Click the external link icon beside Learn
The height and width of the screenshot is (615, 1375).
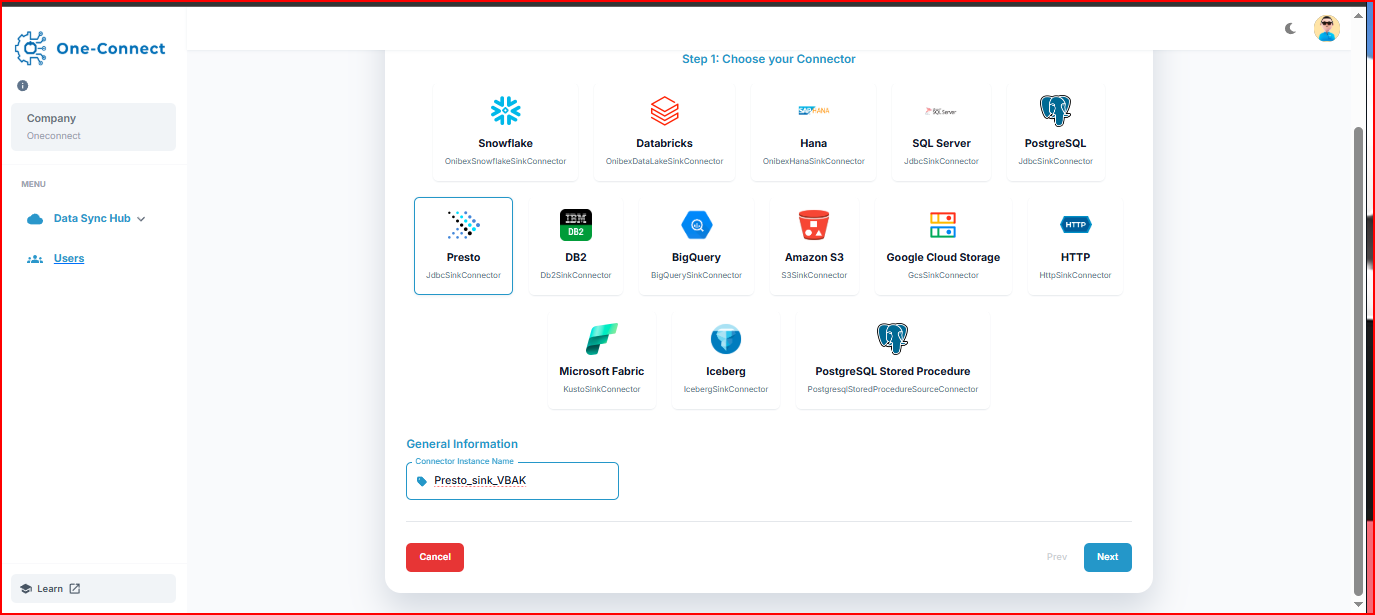(x=74, y=589)
